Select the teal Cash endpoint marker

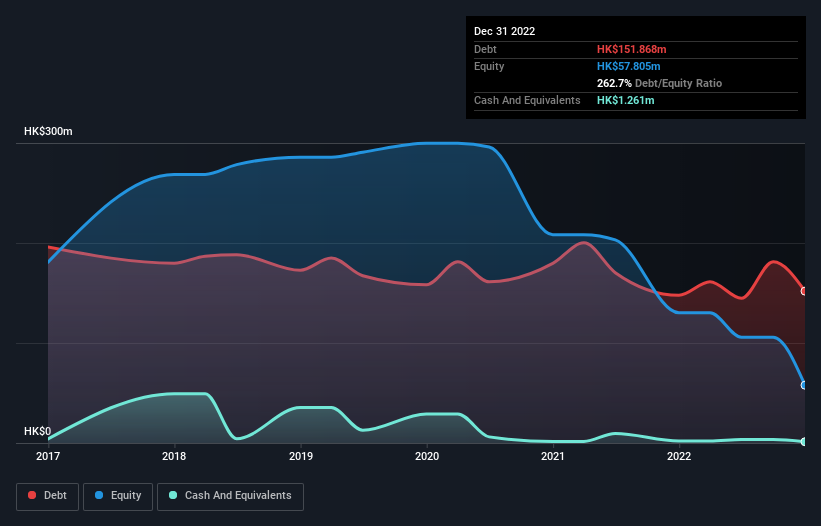804,442
